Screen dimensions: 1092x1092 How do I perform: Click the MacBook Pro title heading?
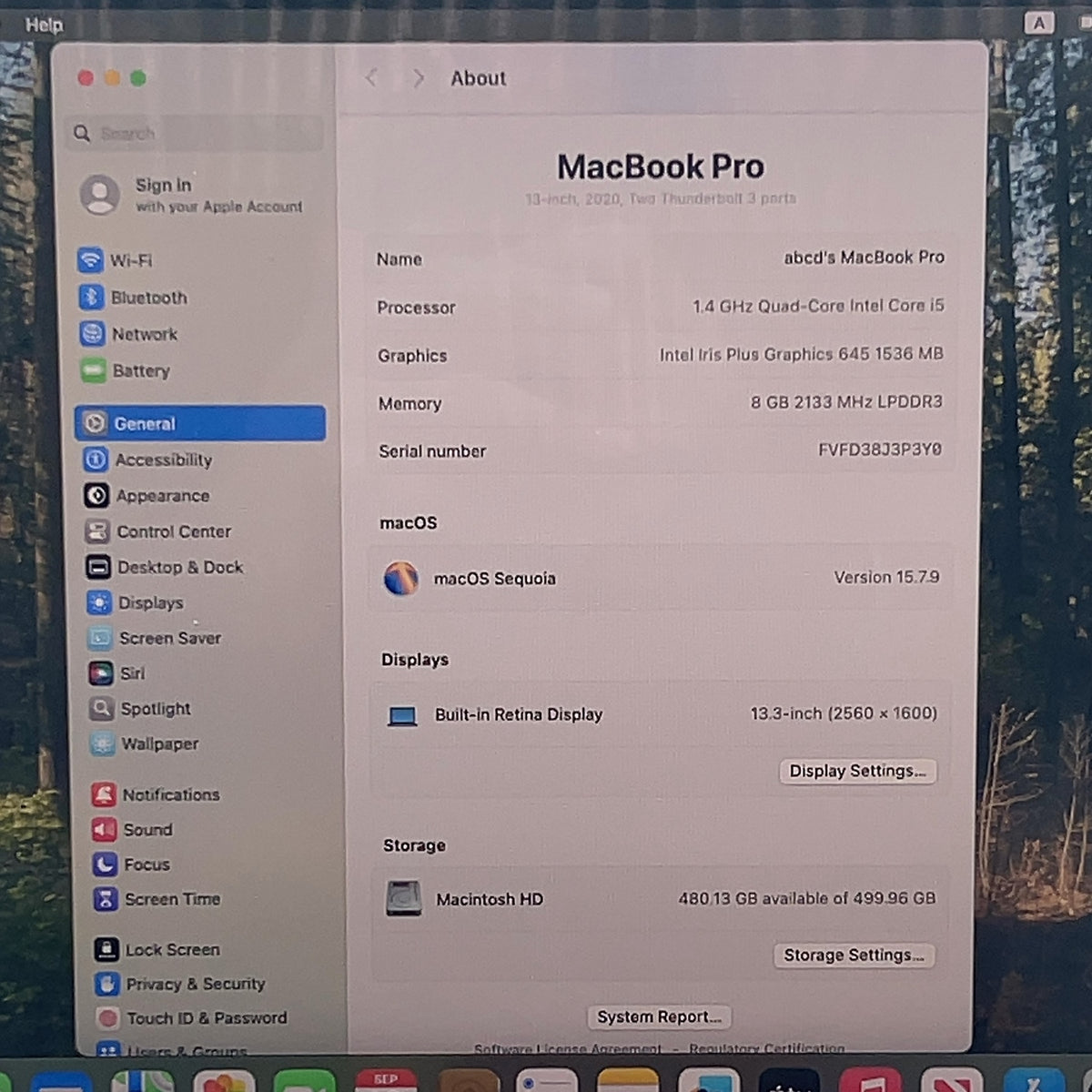(x=661, y=167)
